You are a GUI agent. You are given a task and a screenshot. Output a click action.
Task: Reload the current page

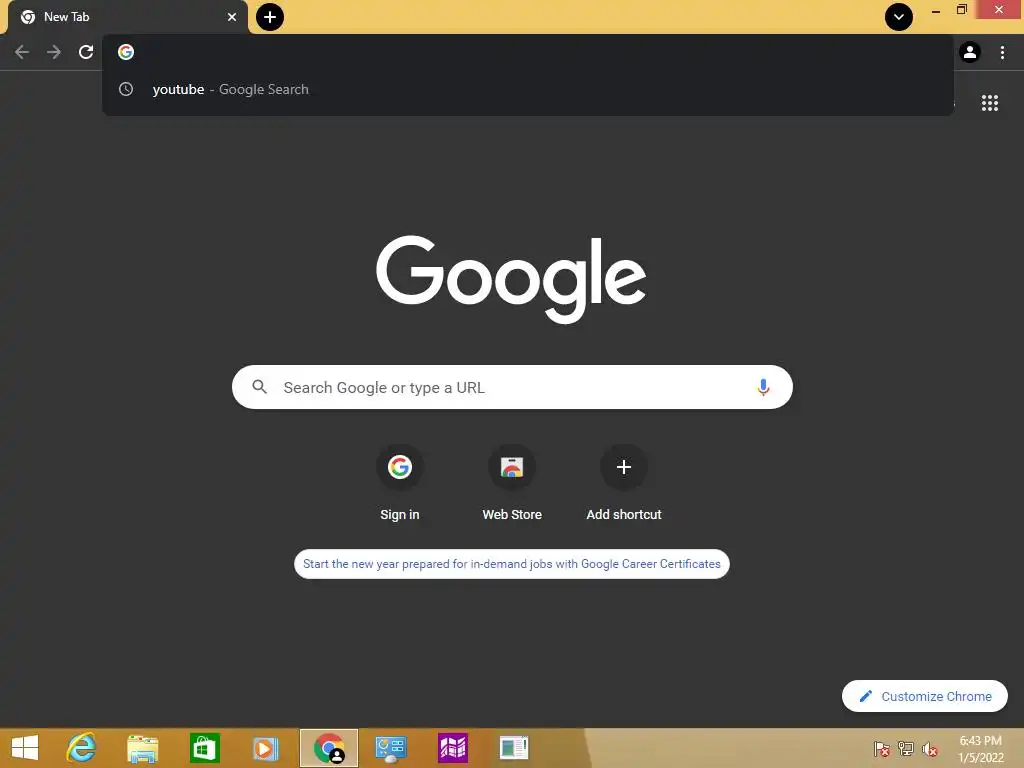click(x=86, y=52)
